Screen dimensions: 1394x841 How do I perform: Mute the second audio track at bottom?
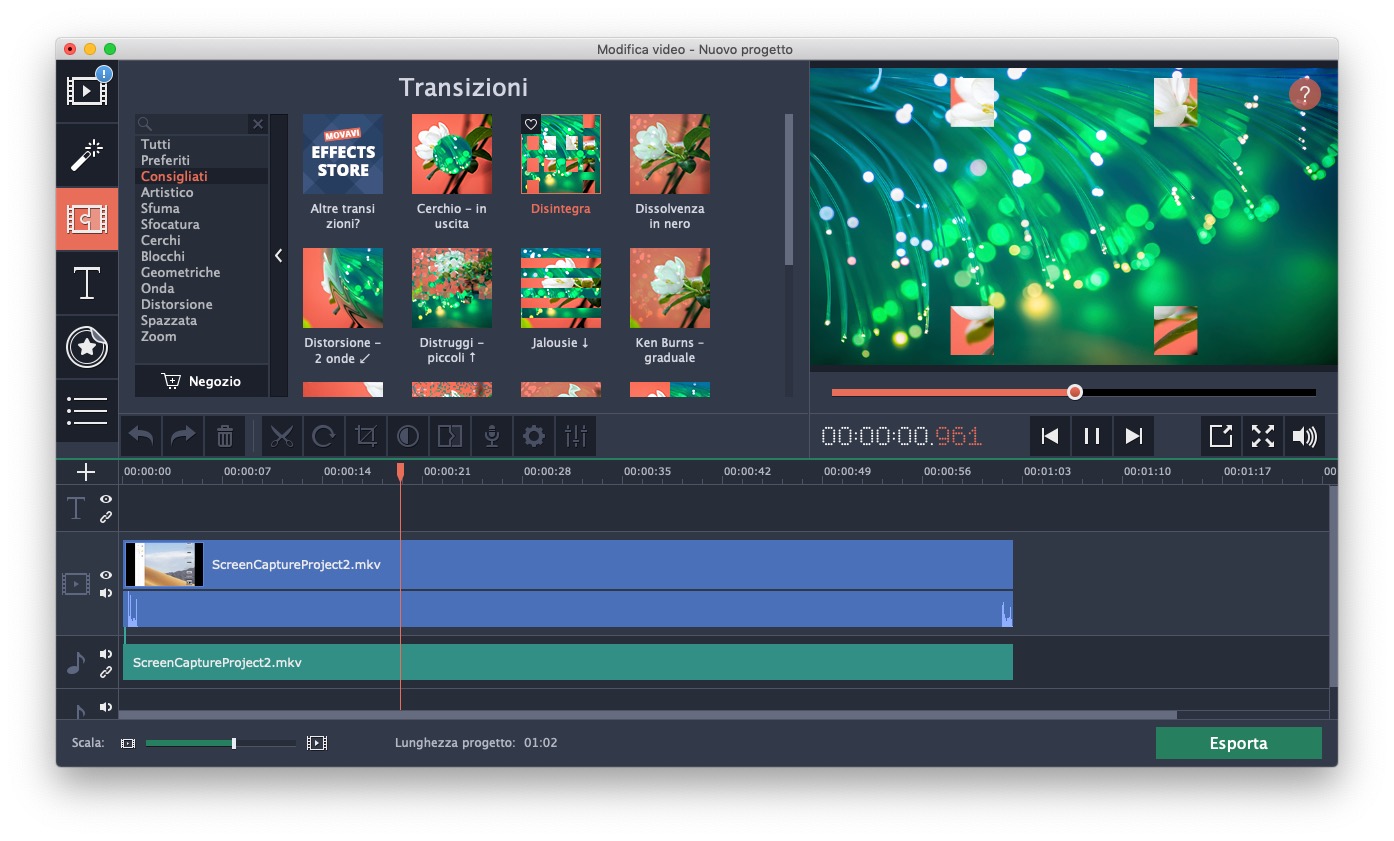(106, 707)
